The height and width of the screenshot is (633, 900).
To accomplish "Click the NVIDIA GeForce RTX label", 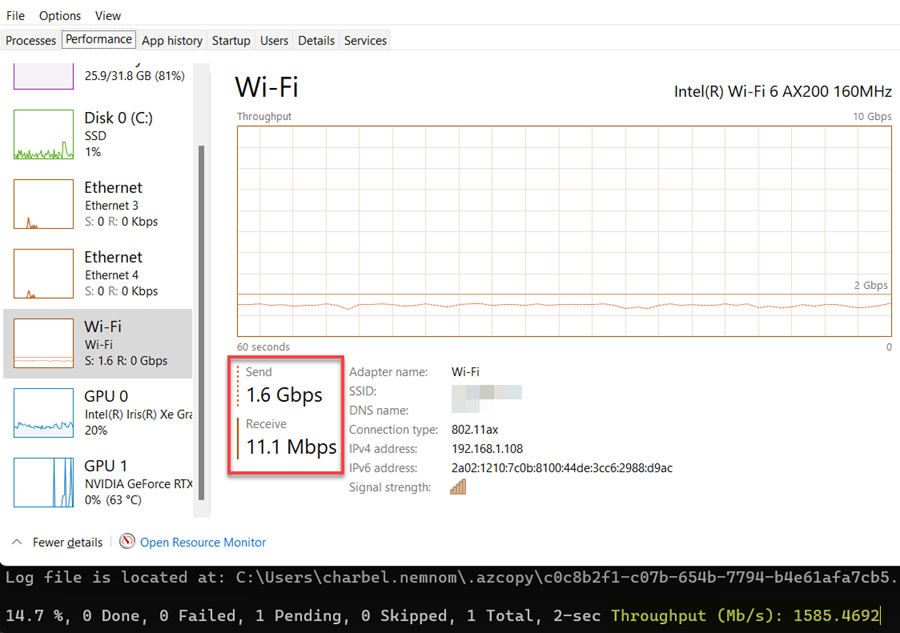I will 138,484.
